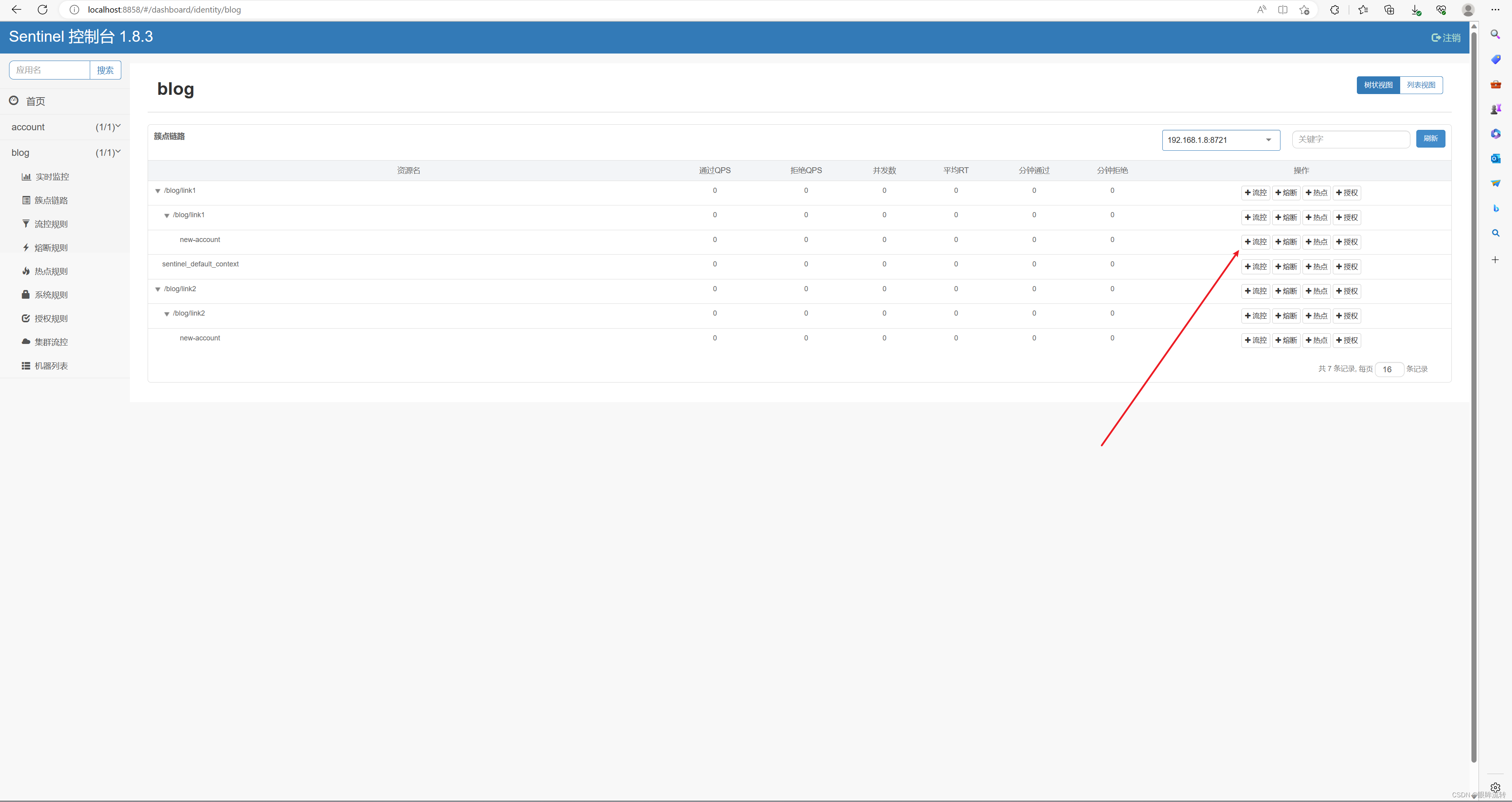Click sentinel_default_context resource name
This screenshot has height=802, width=1512.
(x=200, y=264)
